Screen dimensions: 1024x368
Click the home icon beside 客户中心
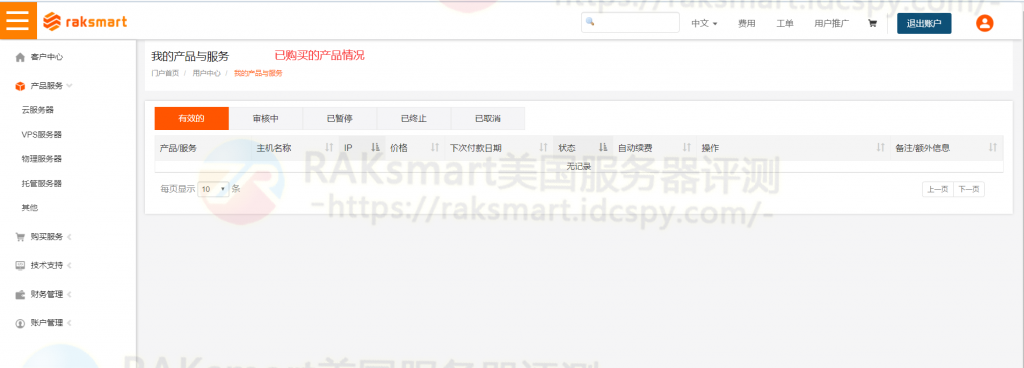(x=20, y=57)
